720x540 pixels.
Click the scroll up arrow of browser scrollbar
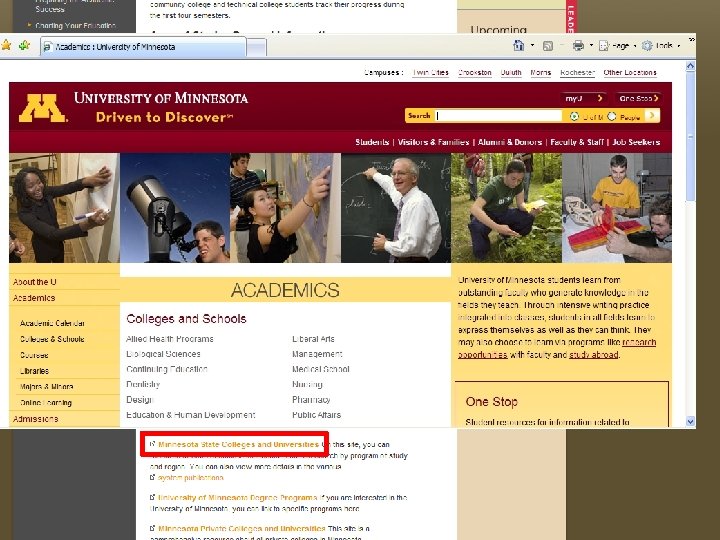(690, 66)
